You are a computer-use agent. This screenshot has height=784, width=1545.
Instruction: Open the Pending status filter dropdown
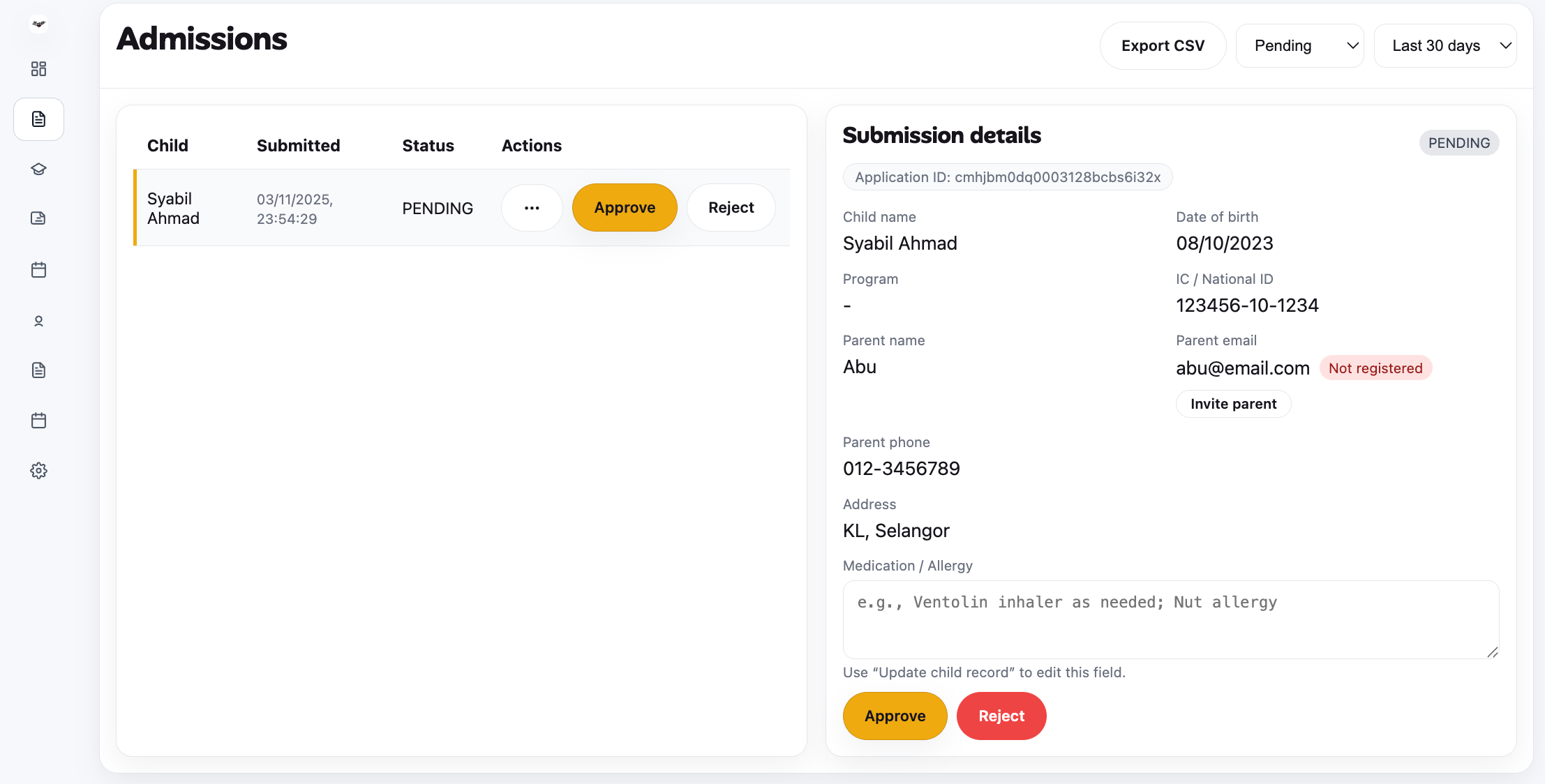tap(1299, 45)
